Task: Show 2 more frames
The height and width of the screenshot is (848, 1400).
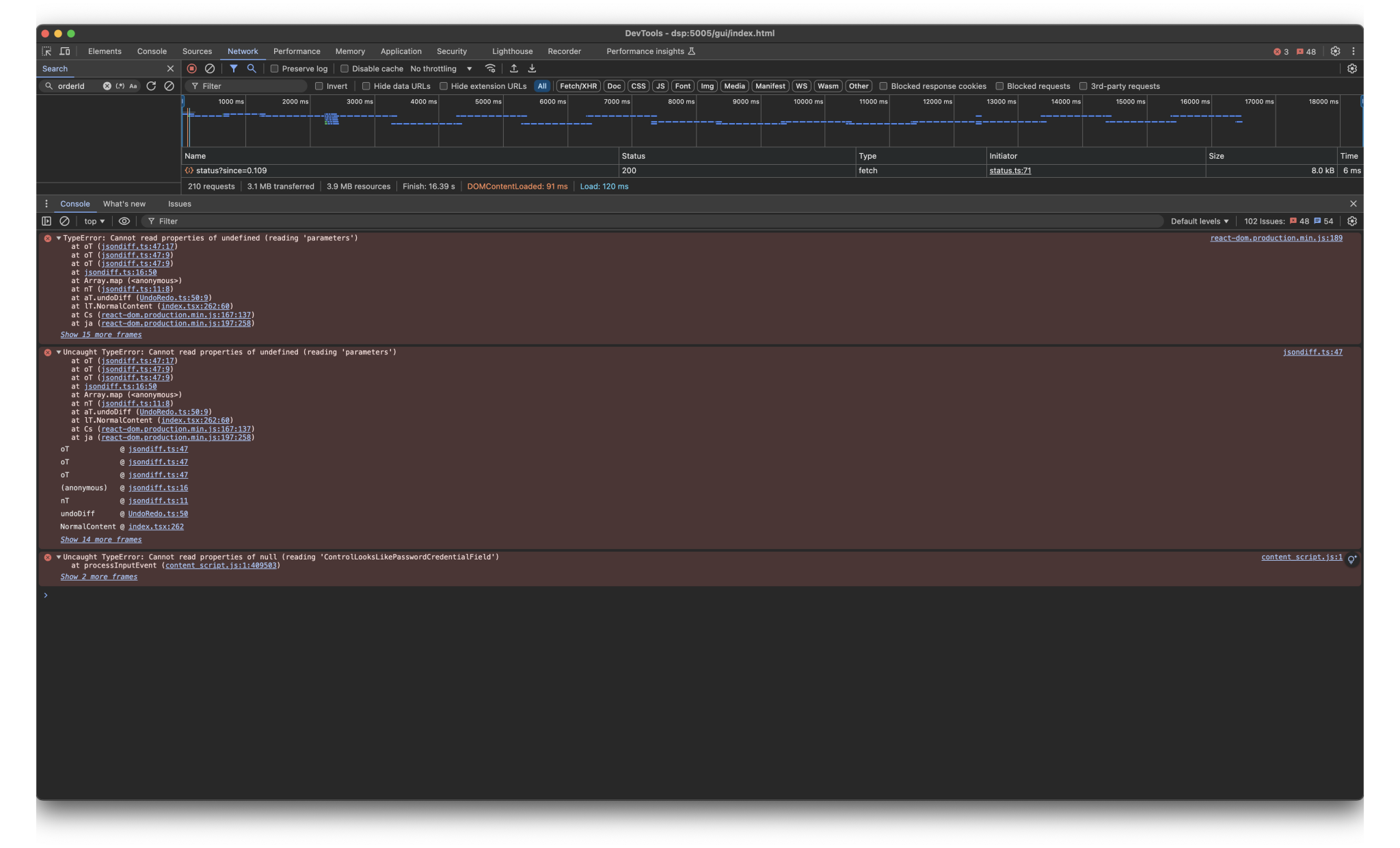Action: click(99, 577)
